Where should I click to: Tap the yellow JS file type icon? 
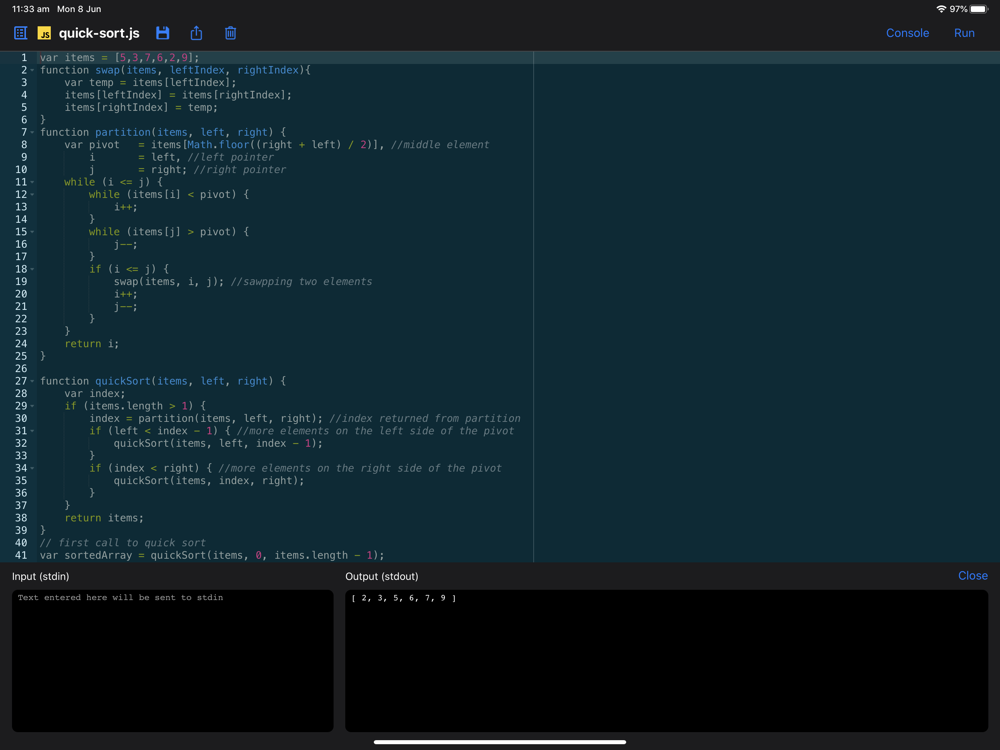[44, 33]
